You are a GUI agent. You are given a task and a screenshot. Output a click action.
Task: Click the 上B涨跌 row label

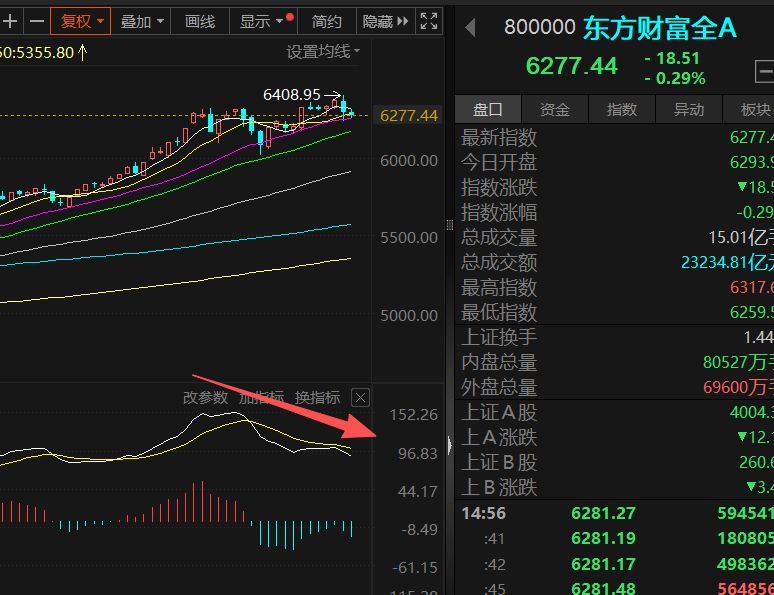pos(499,488)
